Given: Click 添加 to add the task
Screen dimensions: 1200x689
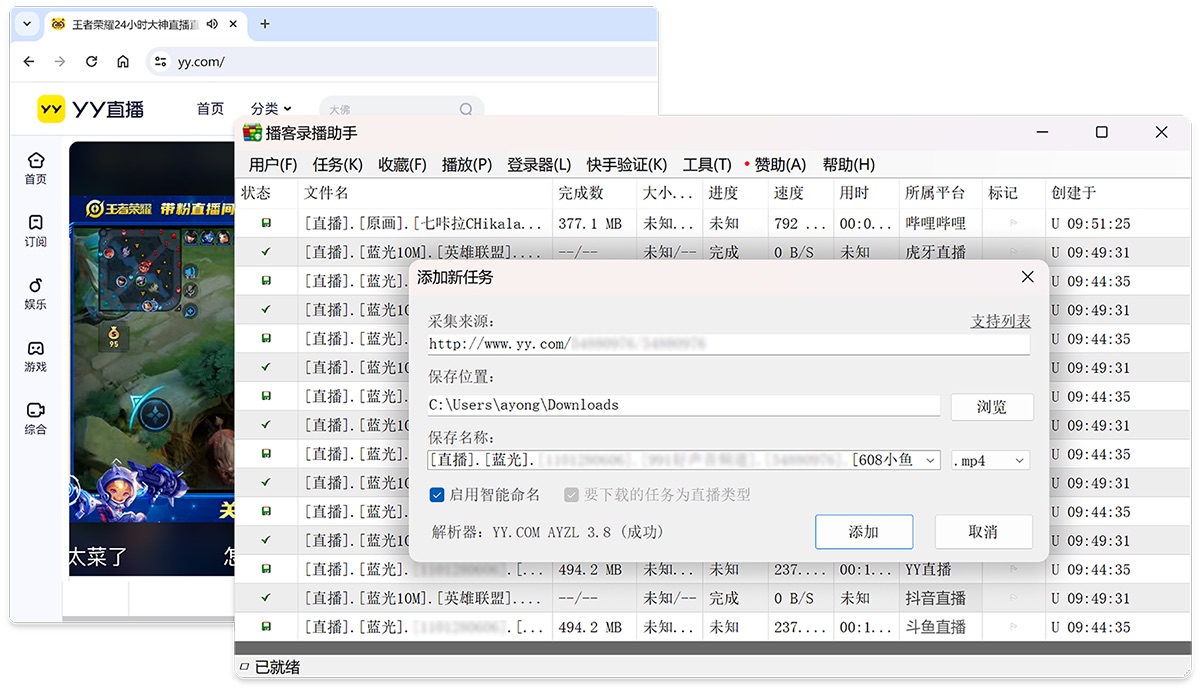Looking at the screenshot, I should point(864,532).
